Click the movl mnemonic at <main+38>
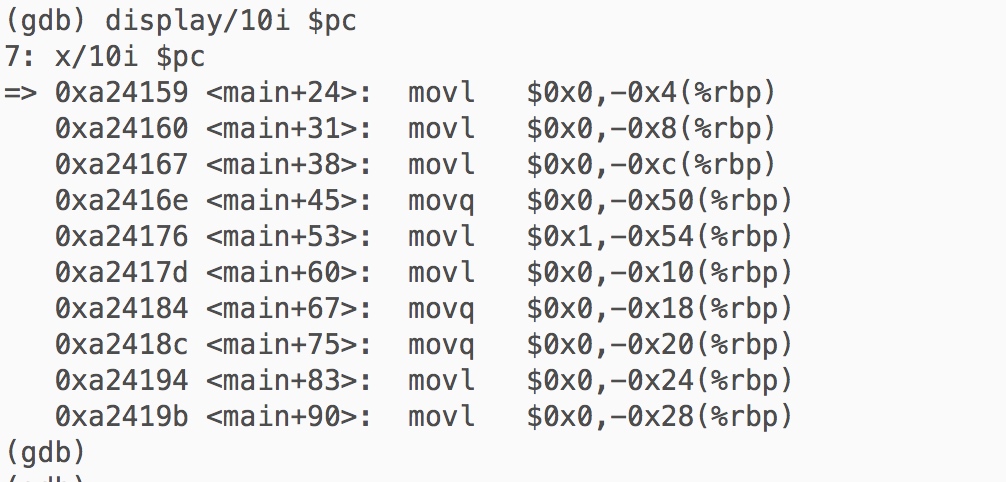The width and height of the screenshot is (1006, 482). (x=441, y=165)
